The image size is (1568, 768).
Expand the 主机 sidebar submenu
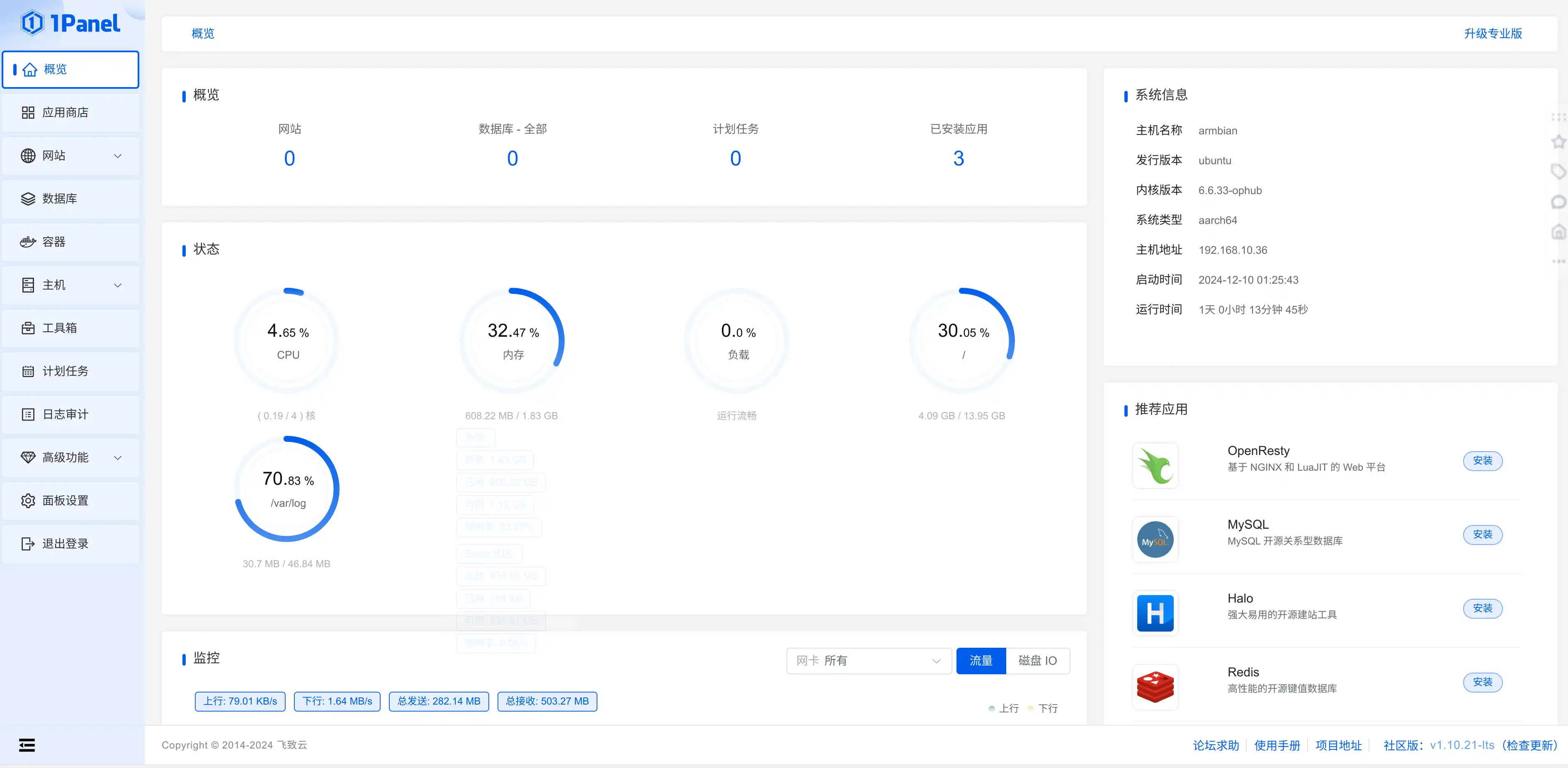click(x=117, y=285)
